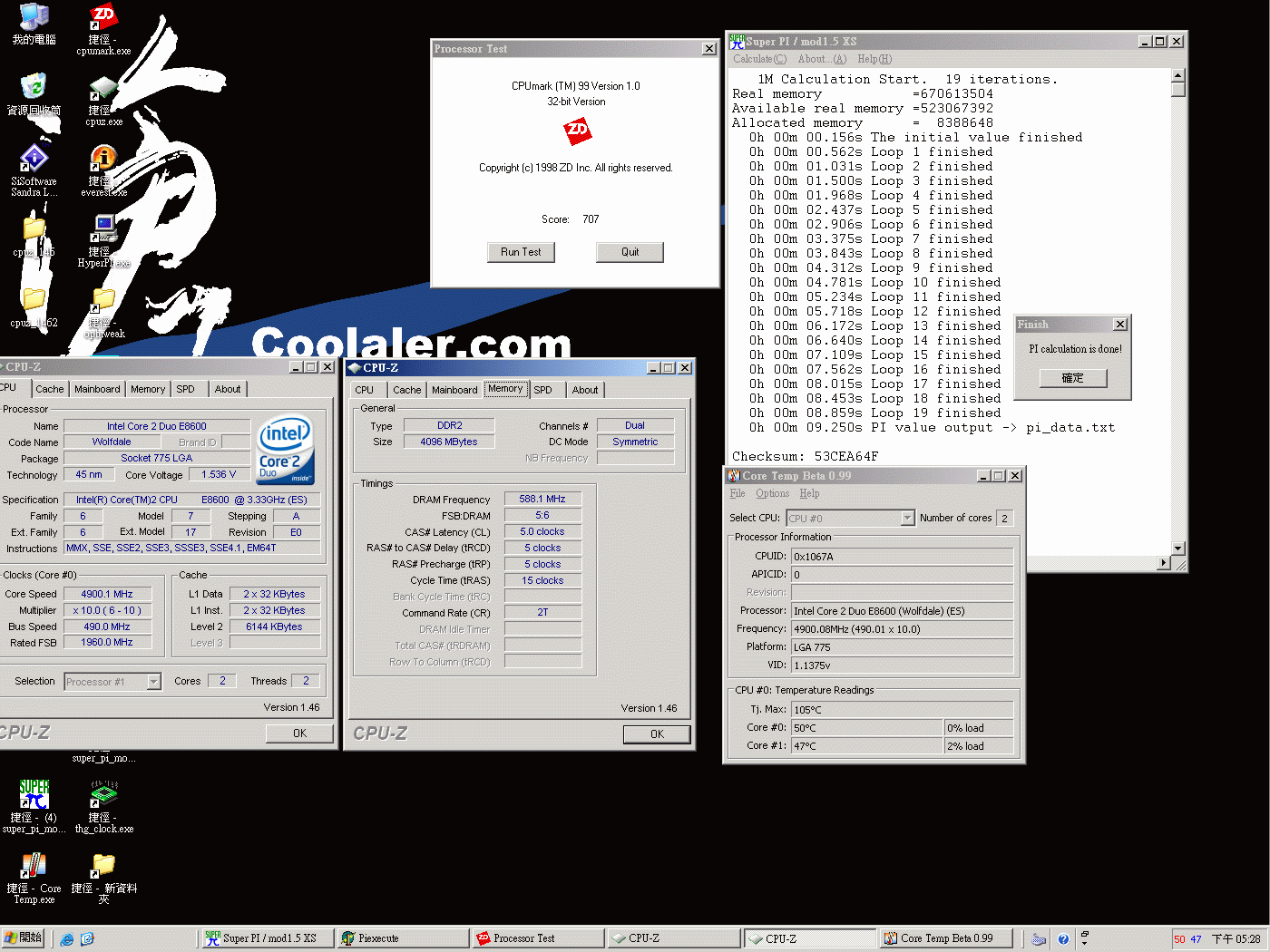Click the Super PI vertical scrollbar up arrow
The height and width of the screenshot is (952, 1270).
[x=1178, y=75]
